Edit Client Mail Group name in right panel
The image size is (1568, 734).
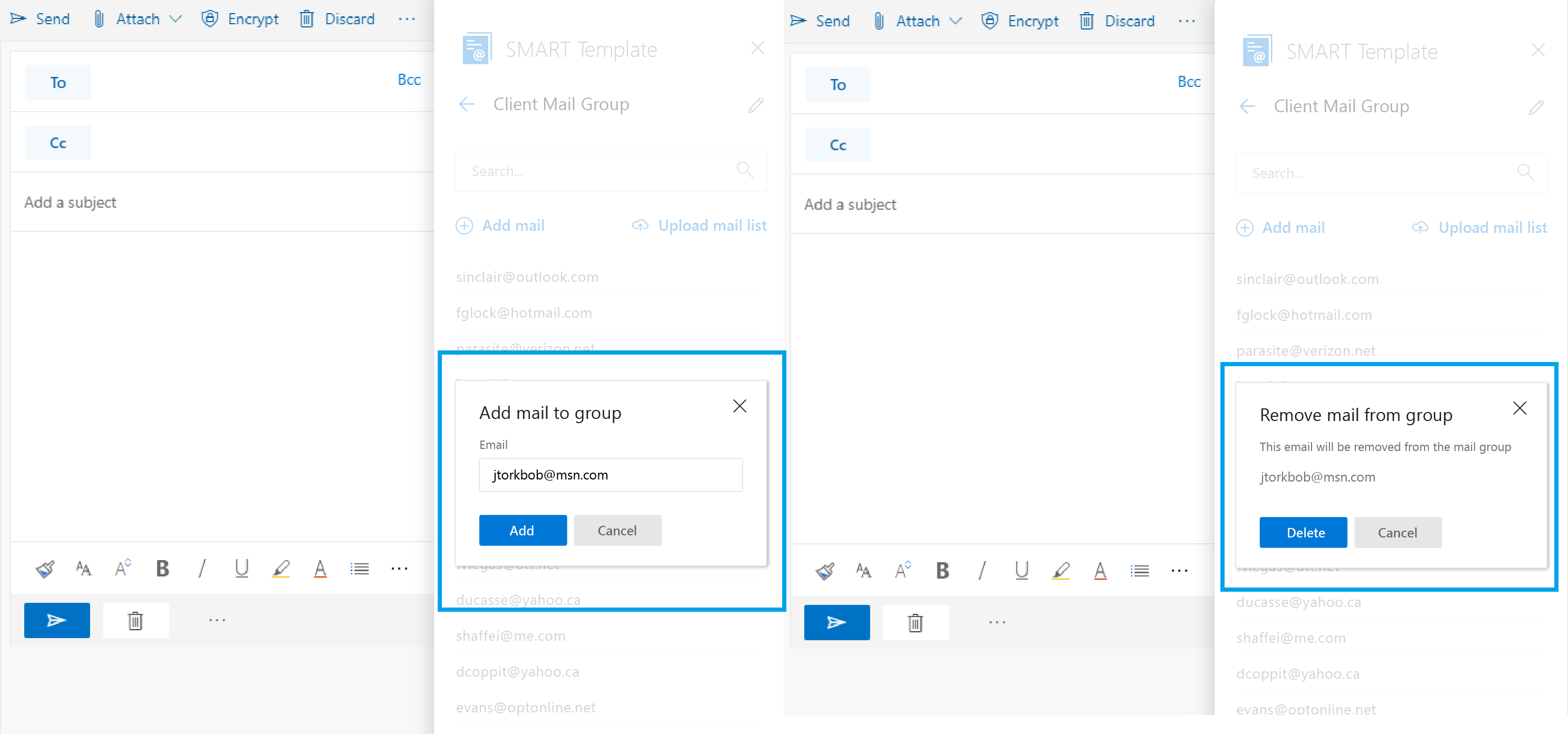(x=1536, y=107)
